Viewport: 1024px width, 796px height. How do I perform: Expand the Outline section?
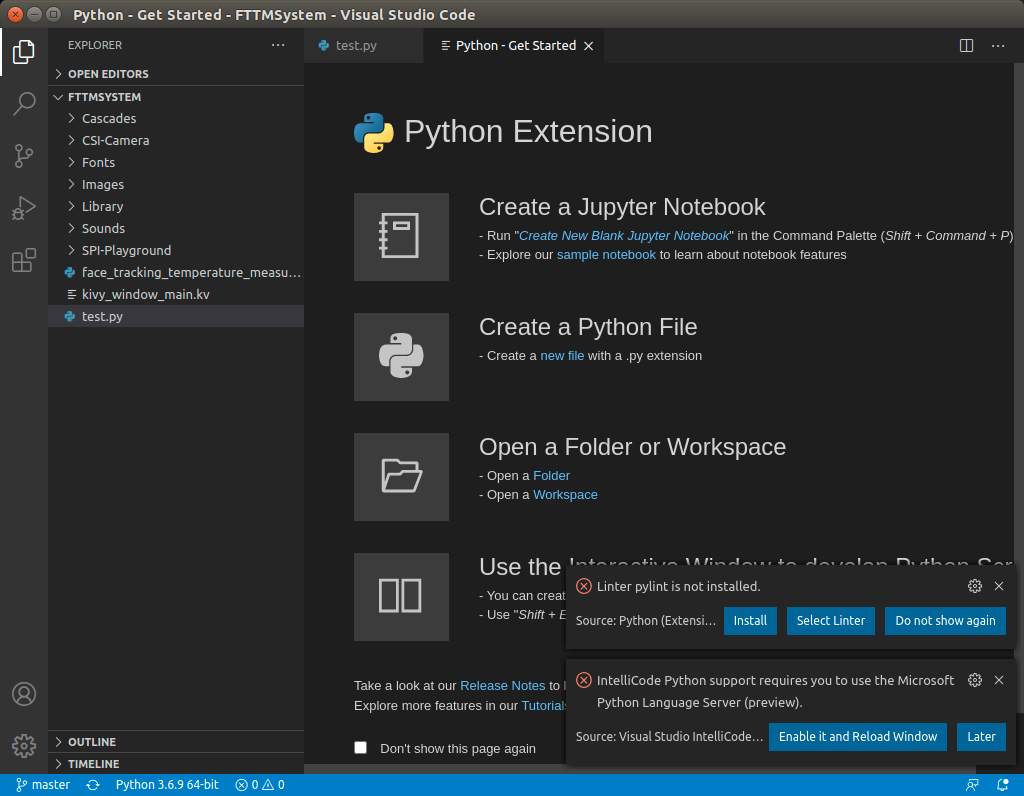coord(176,742)
